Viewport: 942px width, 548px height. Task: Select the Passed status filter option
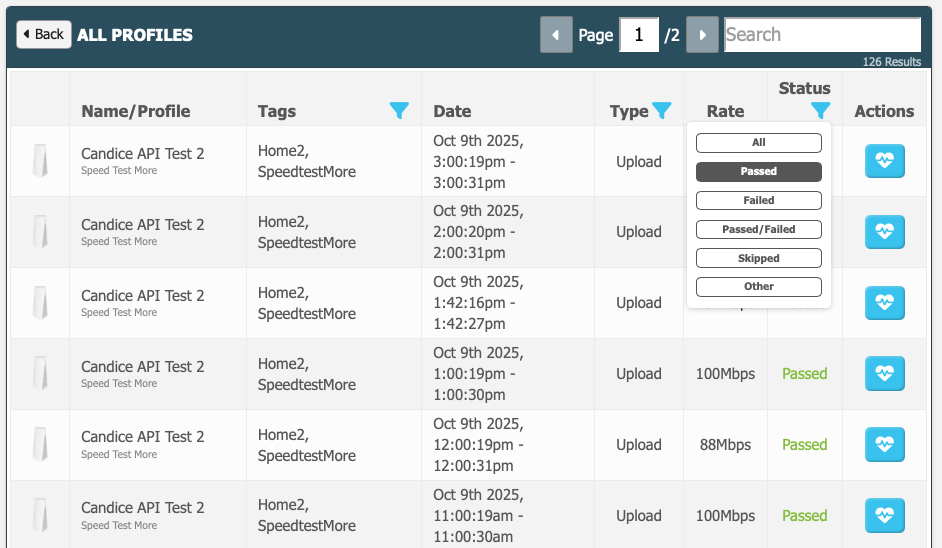(x=758, y=172)
